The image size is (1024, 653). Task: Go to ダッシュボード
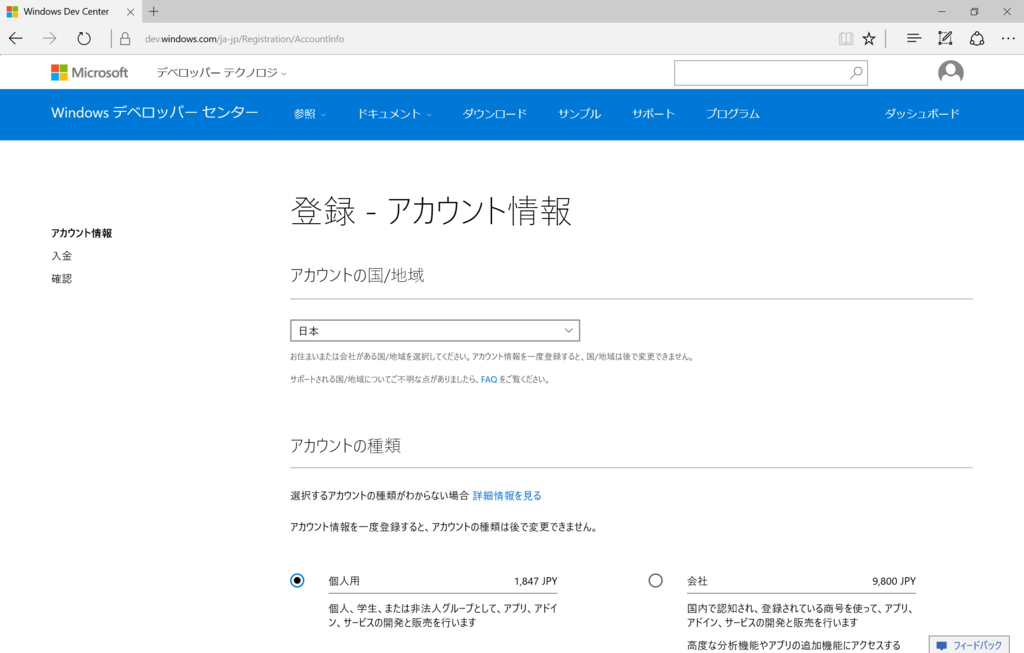922,114
